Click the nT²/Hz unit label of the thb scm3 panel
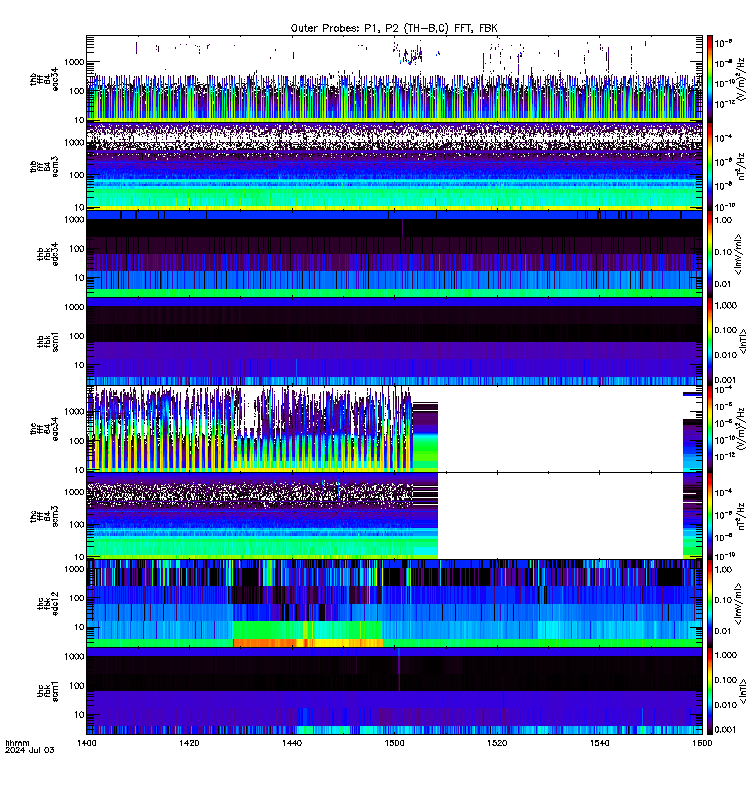This screenshot has width=750, height=800. (742, 166)
